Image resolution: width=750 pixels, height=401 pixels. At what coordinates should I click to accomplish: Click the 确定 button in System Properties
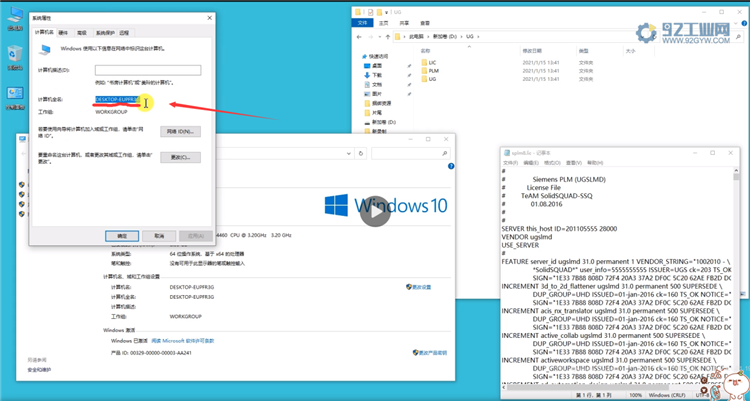point(122,236)
